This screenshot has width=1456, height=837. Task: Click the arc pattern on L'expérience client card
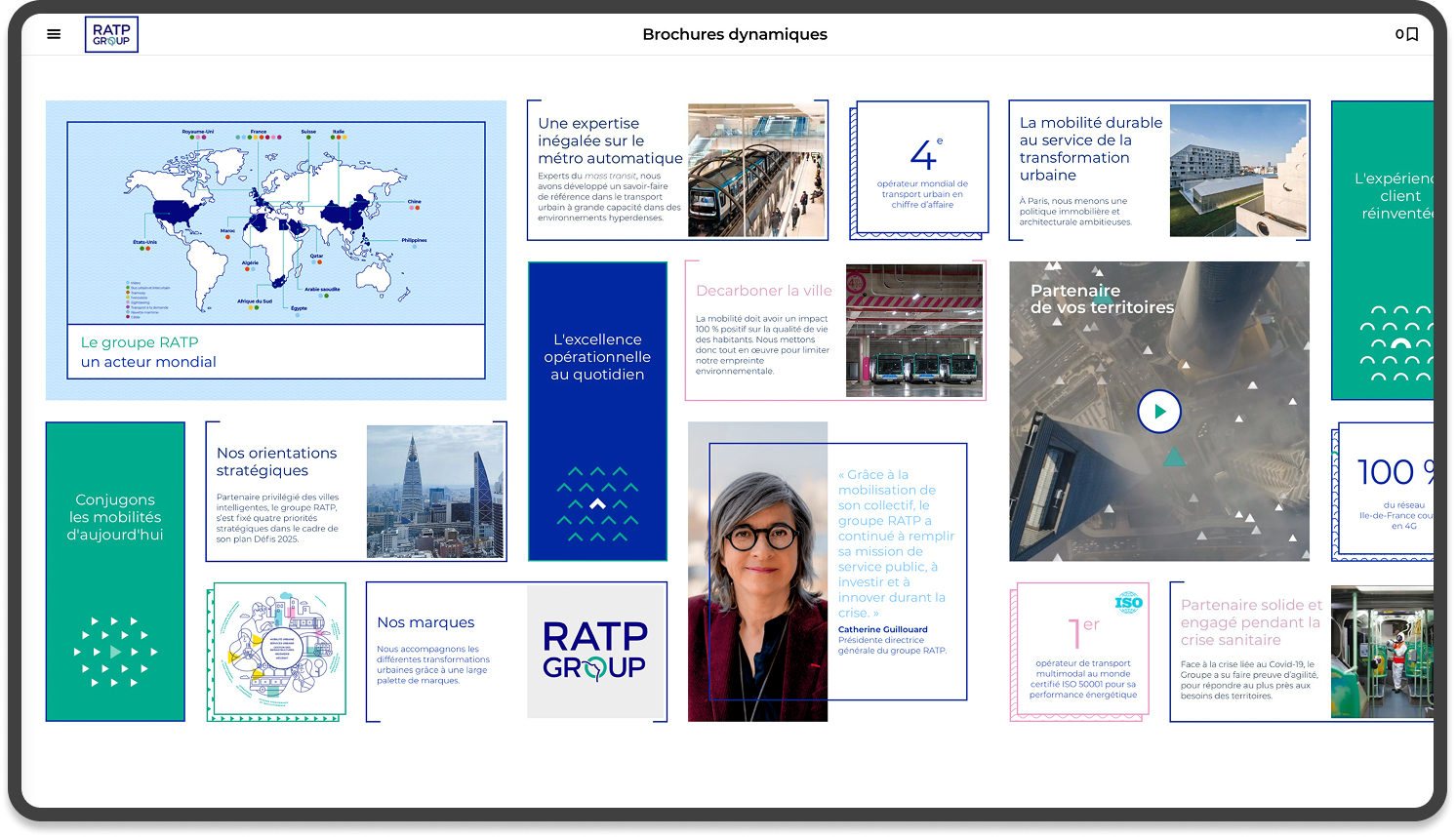[x=1399, y=343]
